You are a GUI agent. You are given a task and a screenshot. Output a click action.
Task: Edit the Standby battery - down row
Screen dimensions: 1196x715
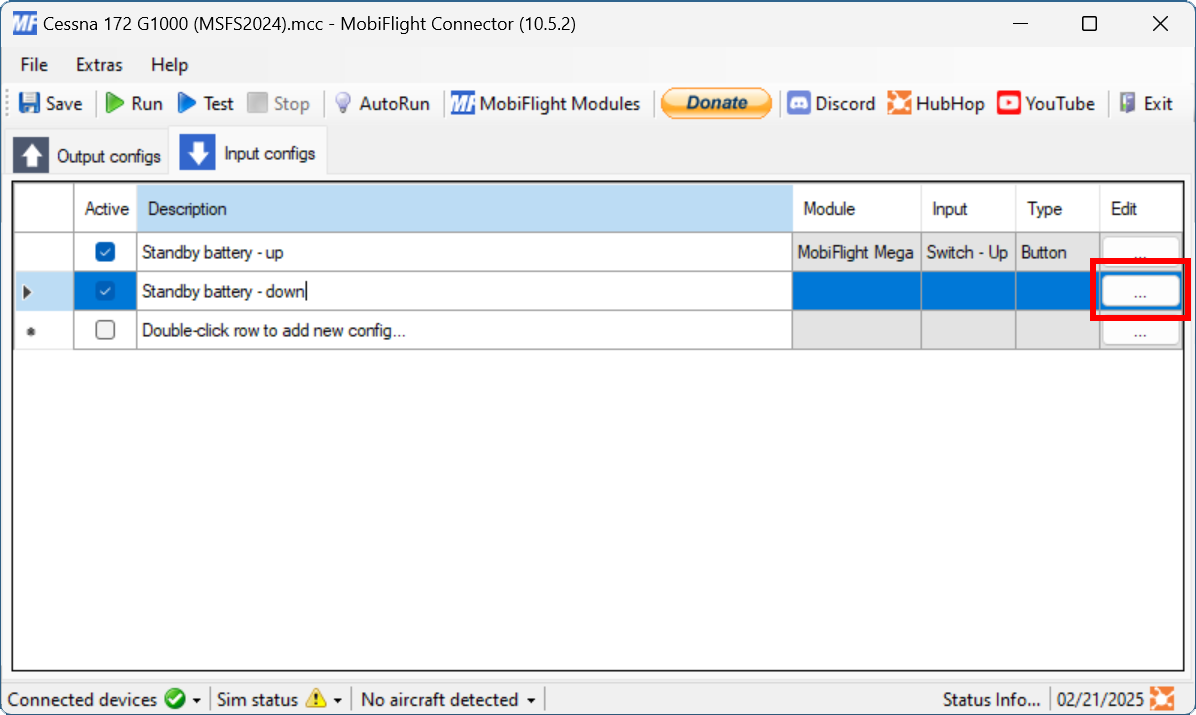(x=1139, y=291)
